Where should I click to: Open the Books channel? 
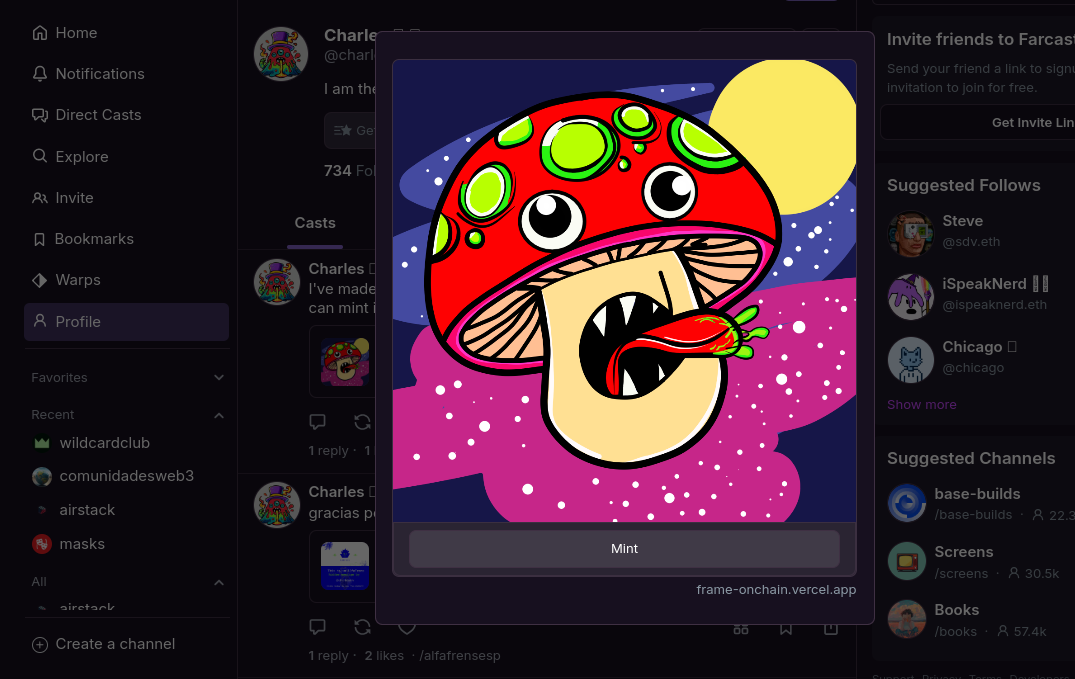point(956,610)
